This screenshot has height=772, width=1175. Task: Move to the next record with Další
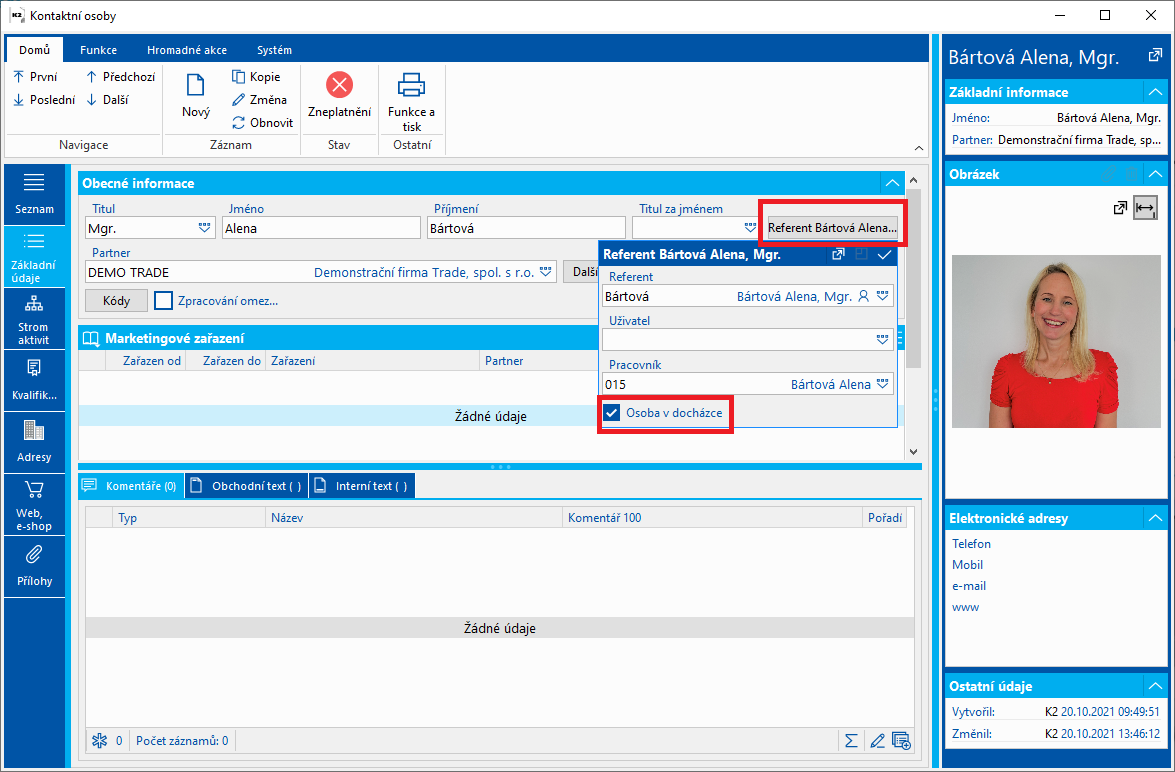point(107,100)
